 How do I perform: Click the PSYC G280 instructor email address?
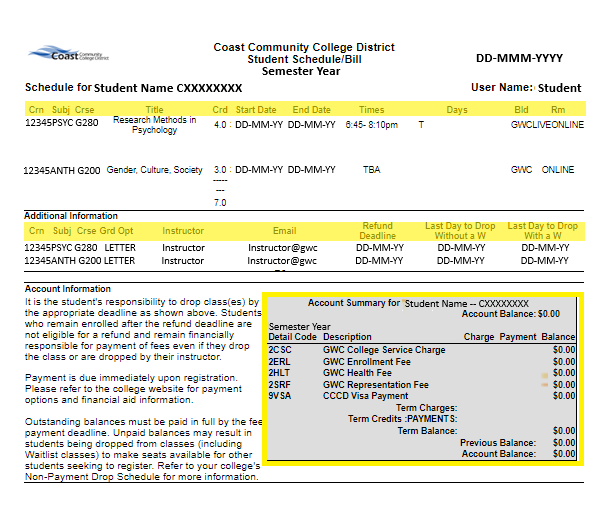click(283, 248)
